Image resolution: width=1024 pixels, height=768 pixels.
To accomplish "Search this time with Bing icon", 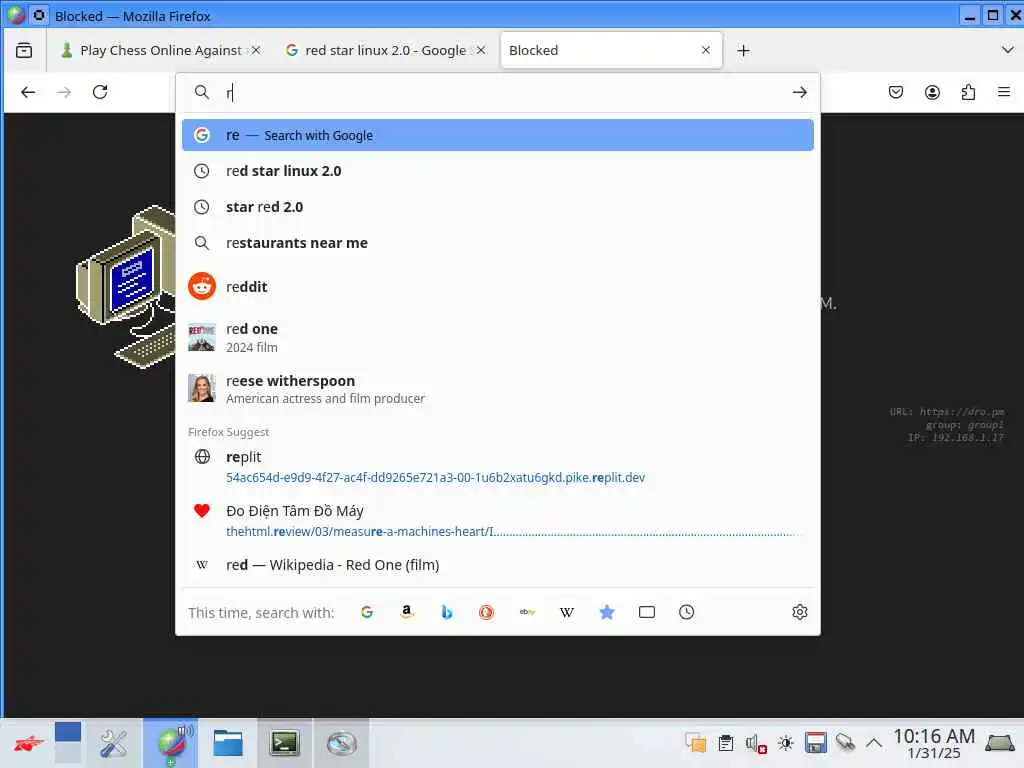I will coord(447,612).
